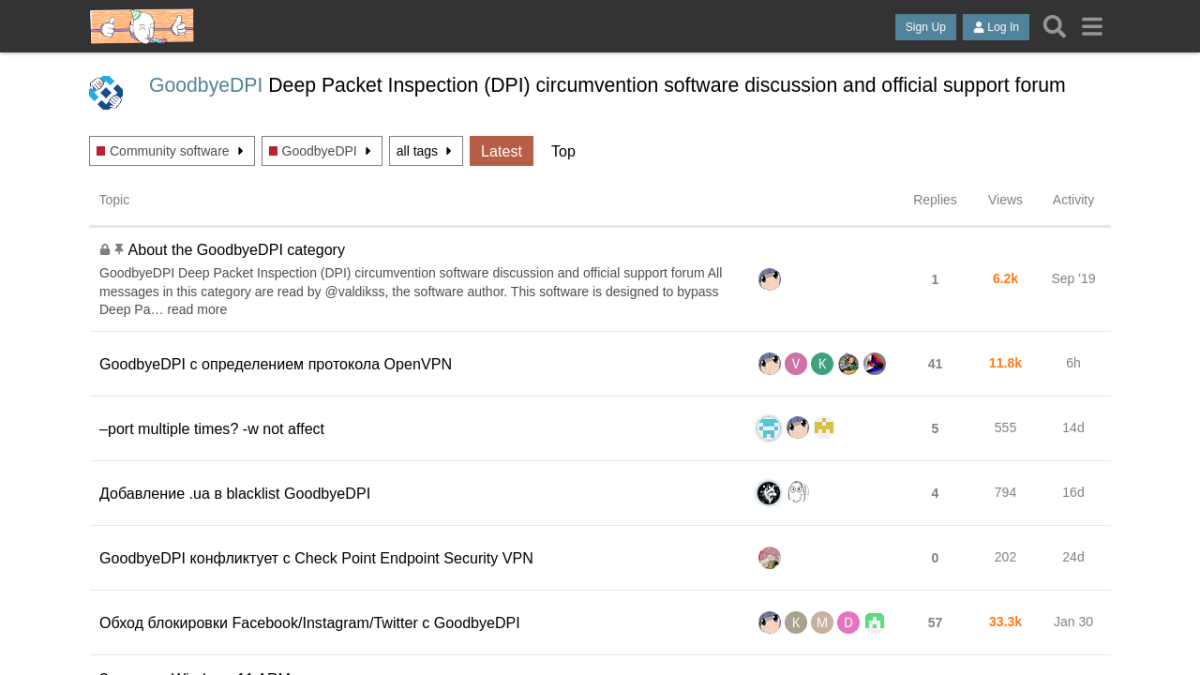The image size is (1200, 675).
Task: Click Sep '19 activity date
Action: point(1073,279)
